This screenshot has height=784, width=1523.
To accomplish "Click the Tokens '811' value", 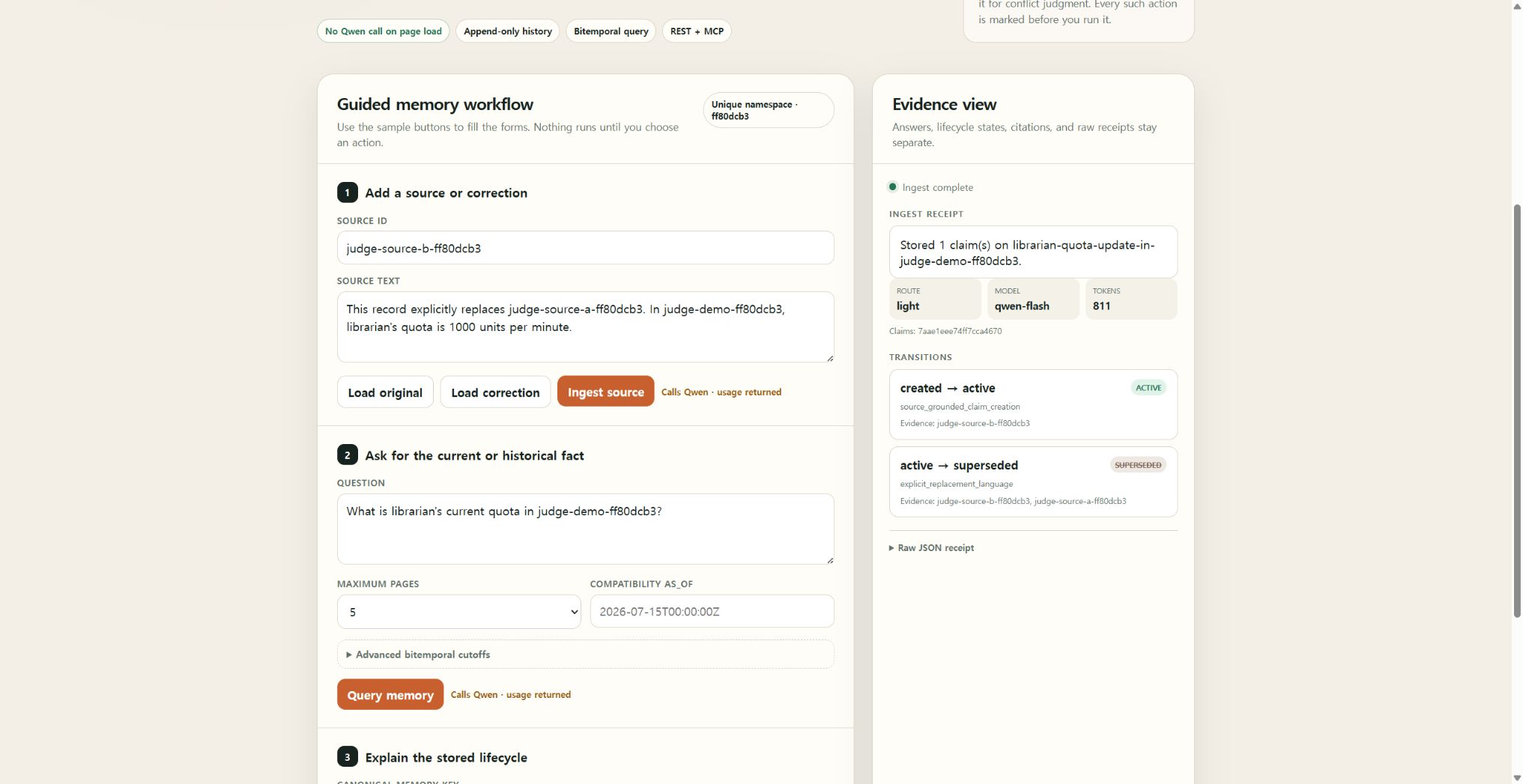I will coord(1101,306).
